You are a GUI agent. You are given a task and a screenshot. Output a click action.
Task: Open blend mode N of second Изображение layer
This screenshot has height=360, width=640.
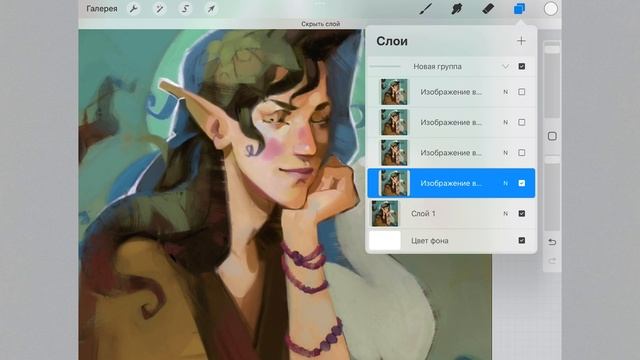pyautogui.click(x=505, y=122)
